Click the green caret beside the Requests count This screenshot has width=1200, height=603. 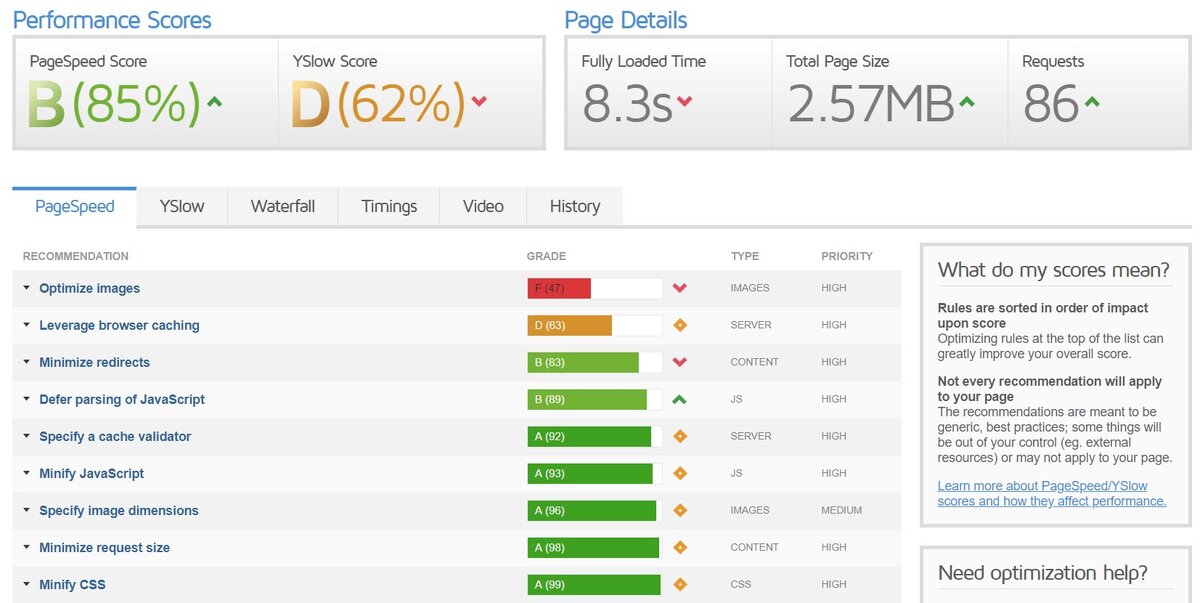1091,100
